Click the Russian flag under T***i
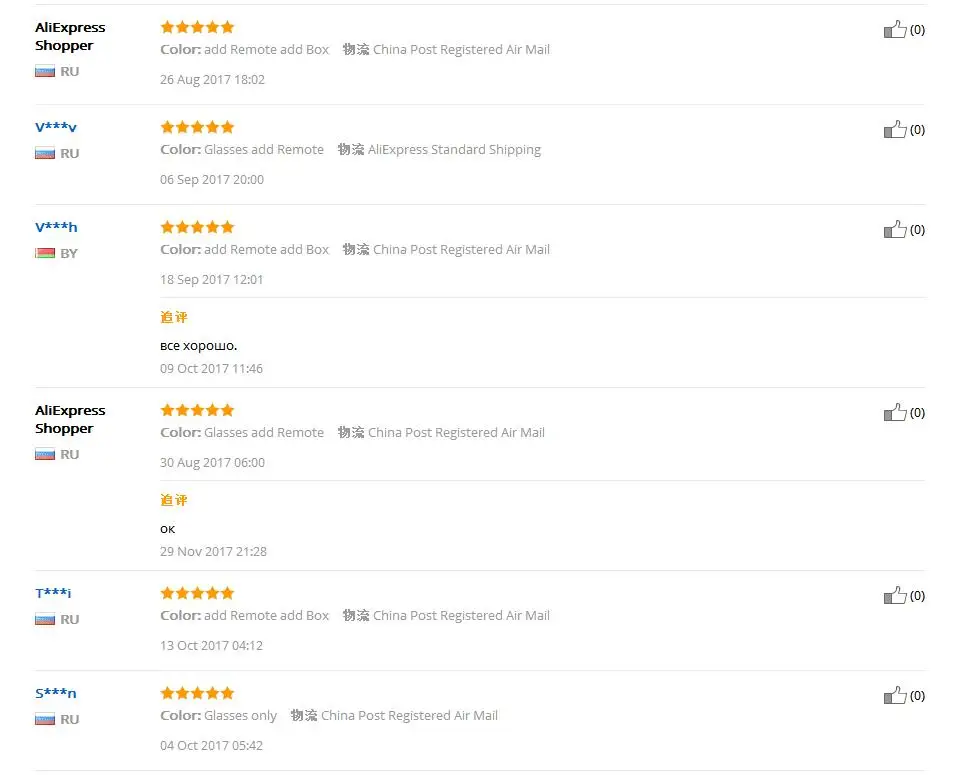This screenshot has width=957, height=775. pos(45,620)
